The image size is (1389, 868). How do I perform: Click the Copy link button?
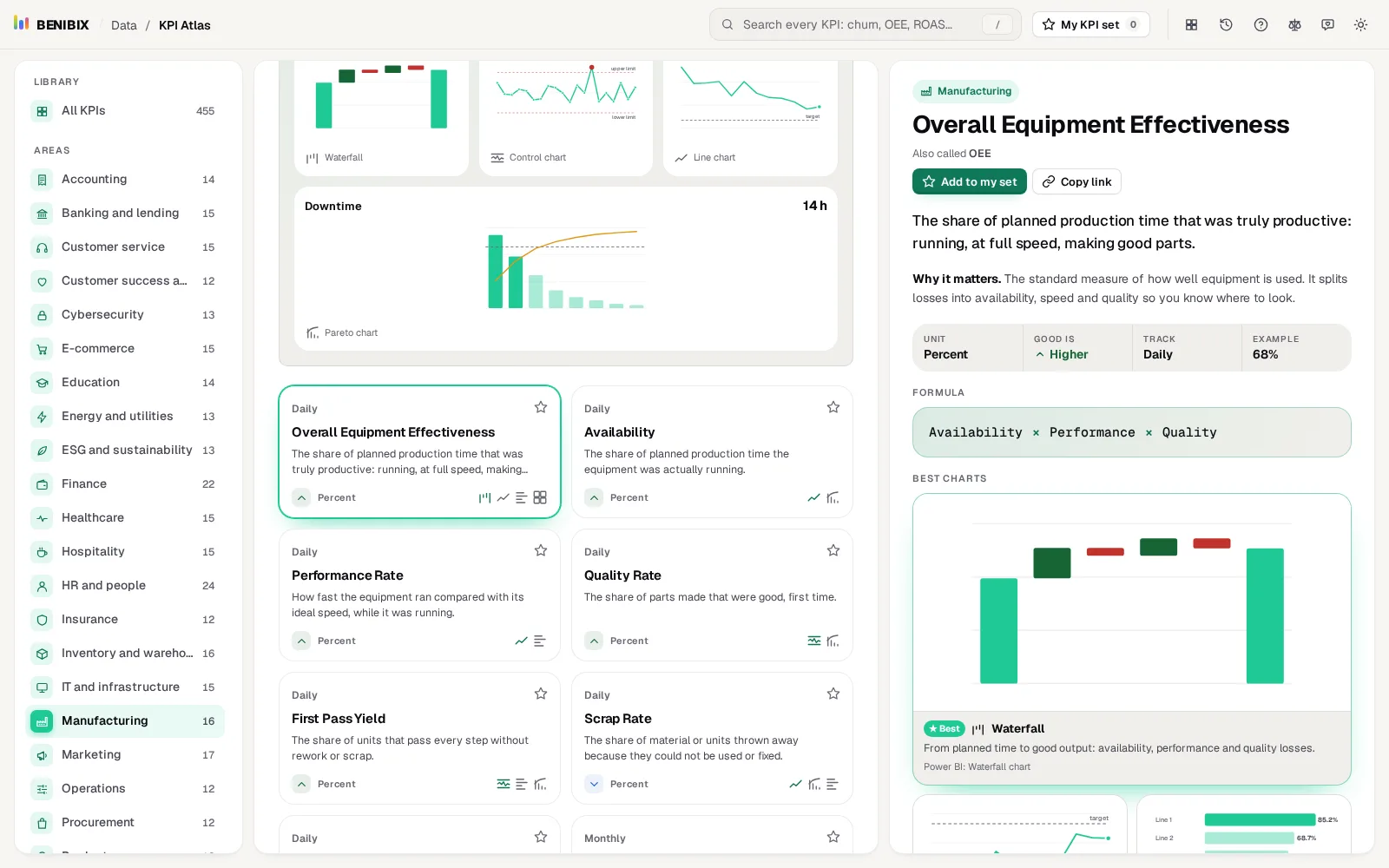[1076, 181]
